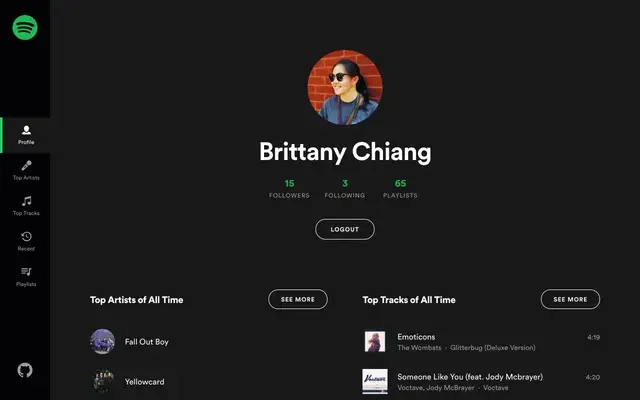640x400 pixels.
Task: Click See More for Top Tracks
Action: click(570, 299)
